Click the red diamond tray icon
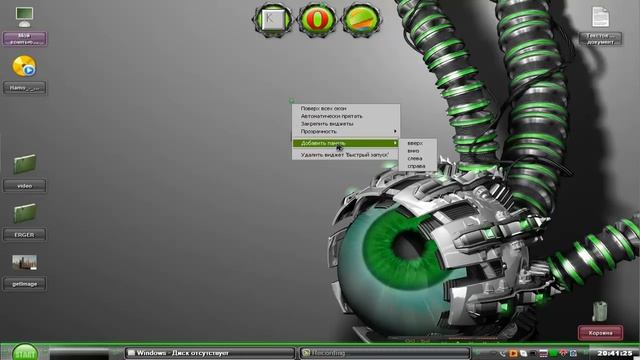640x360 pixels. point(563,353)
